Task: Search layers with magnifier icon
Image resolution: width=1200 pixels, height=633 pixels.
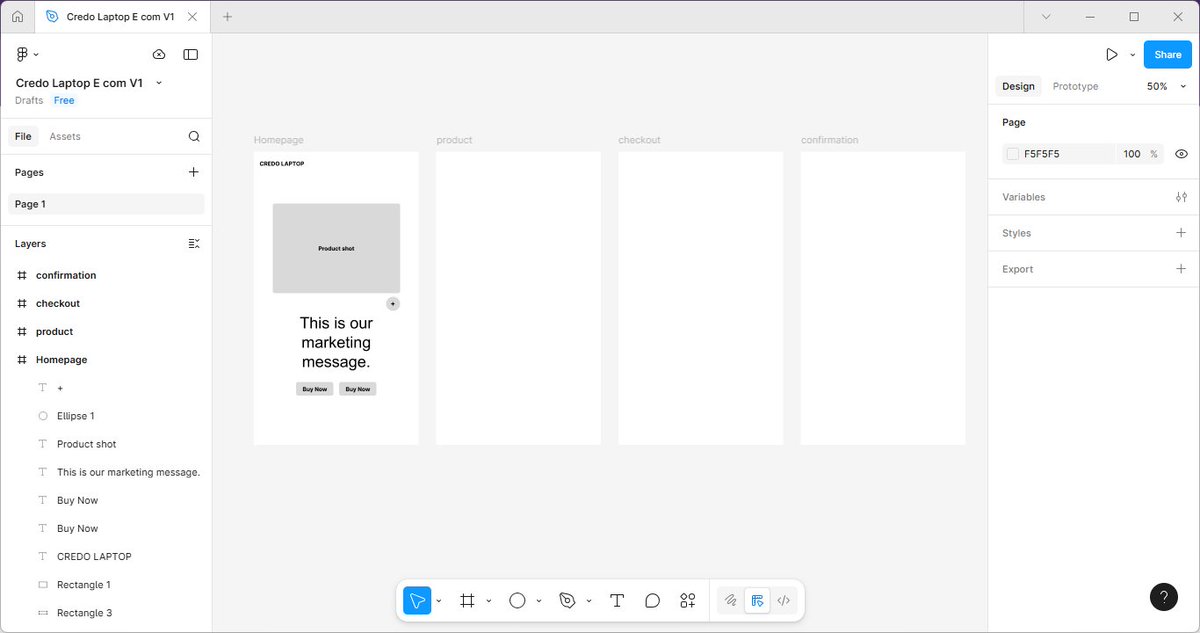Action: point(194,136)
